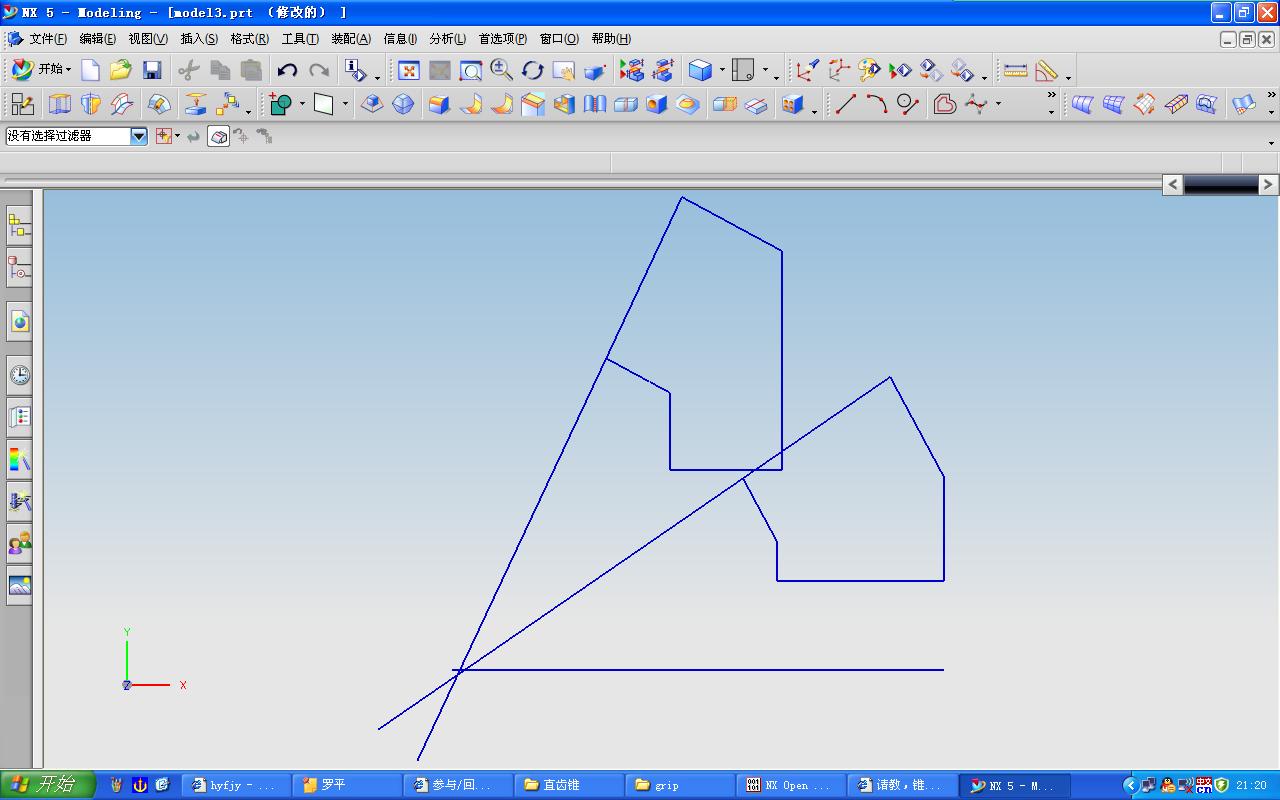The width and height of the screenshot is (1280, 800).
Task: Open the Roles sidebar tab
Action: point(19,543)
